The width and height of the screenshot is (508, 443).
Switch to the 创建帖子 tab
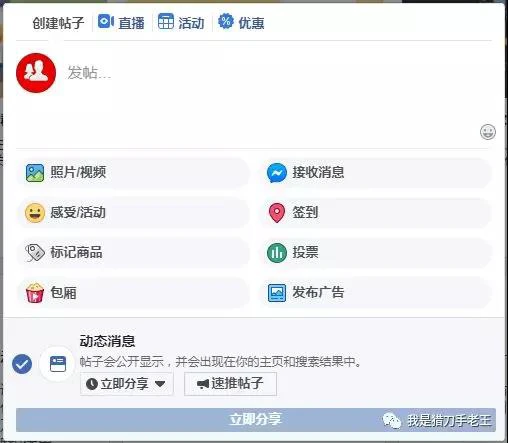point(58,23)
